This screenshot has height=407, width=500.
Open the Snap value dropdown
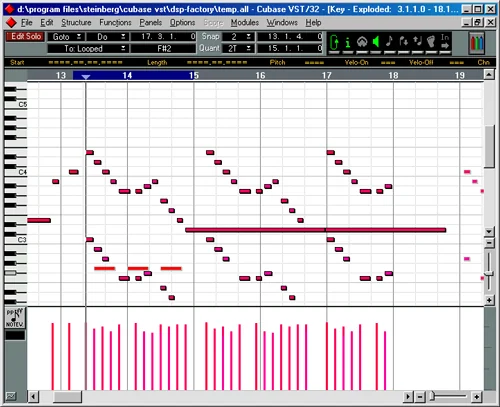tap(238, 37)
